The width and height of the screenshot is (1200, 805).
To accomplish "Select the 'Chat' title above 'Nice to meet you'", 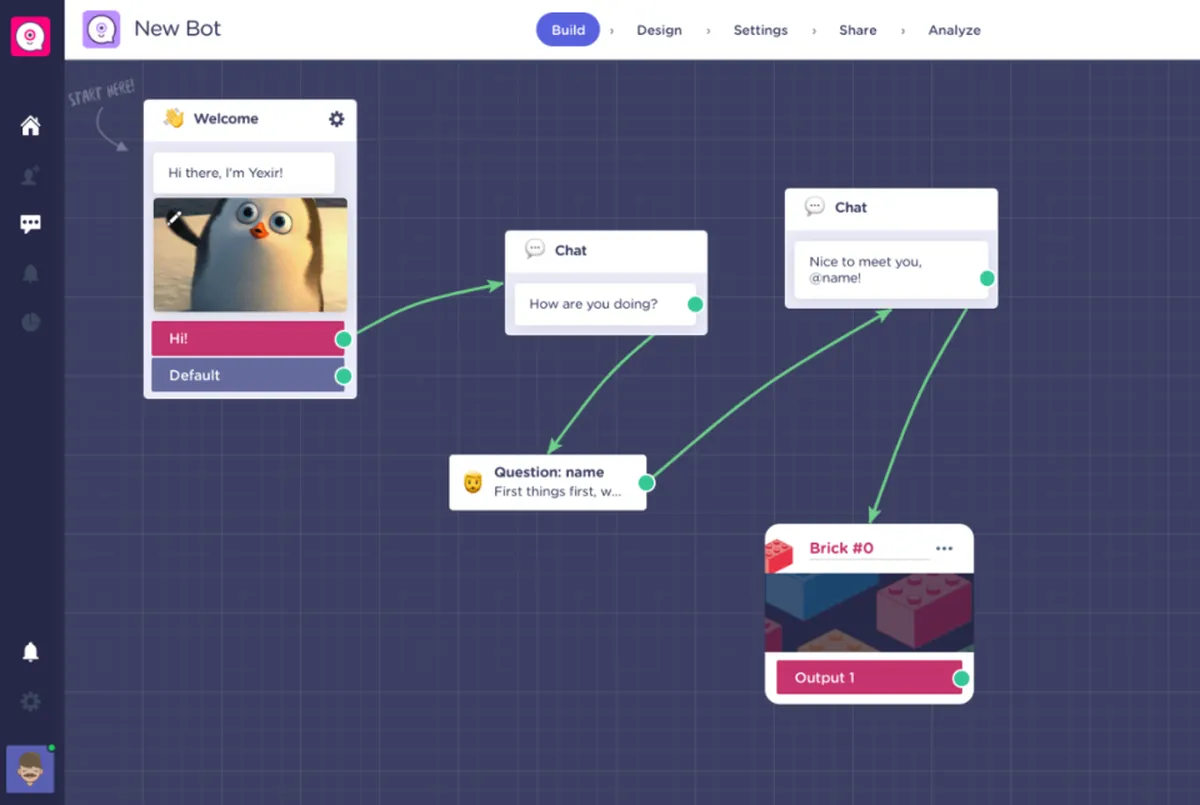I will (x=851, y=207).
